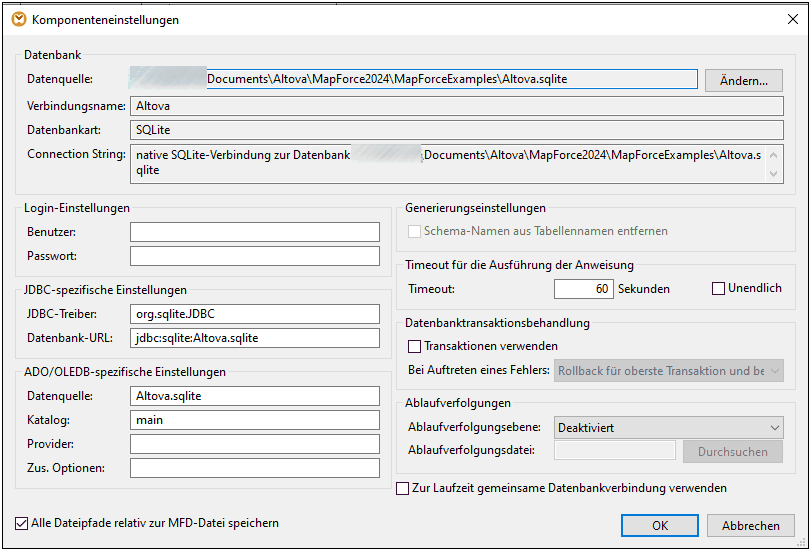Screen dimensions: 811x551
Task: Enable the Unendlich timeout checkbox
Action: [x=718, y=289]
